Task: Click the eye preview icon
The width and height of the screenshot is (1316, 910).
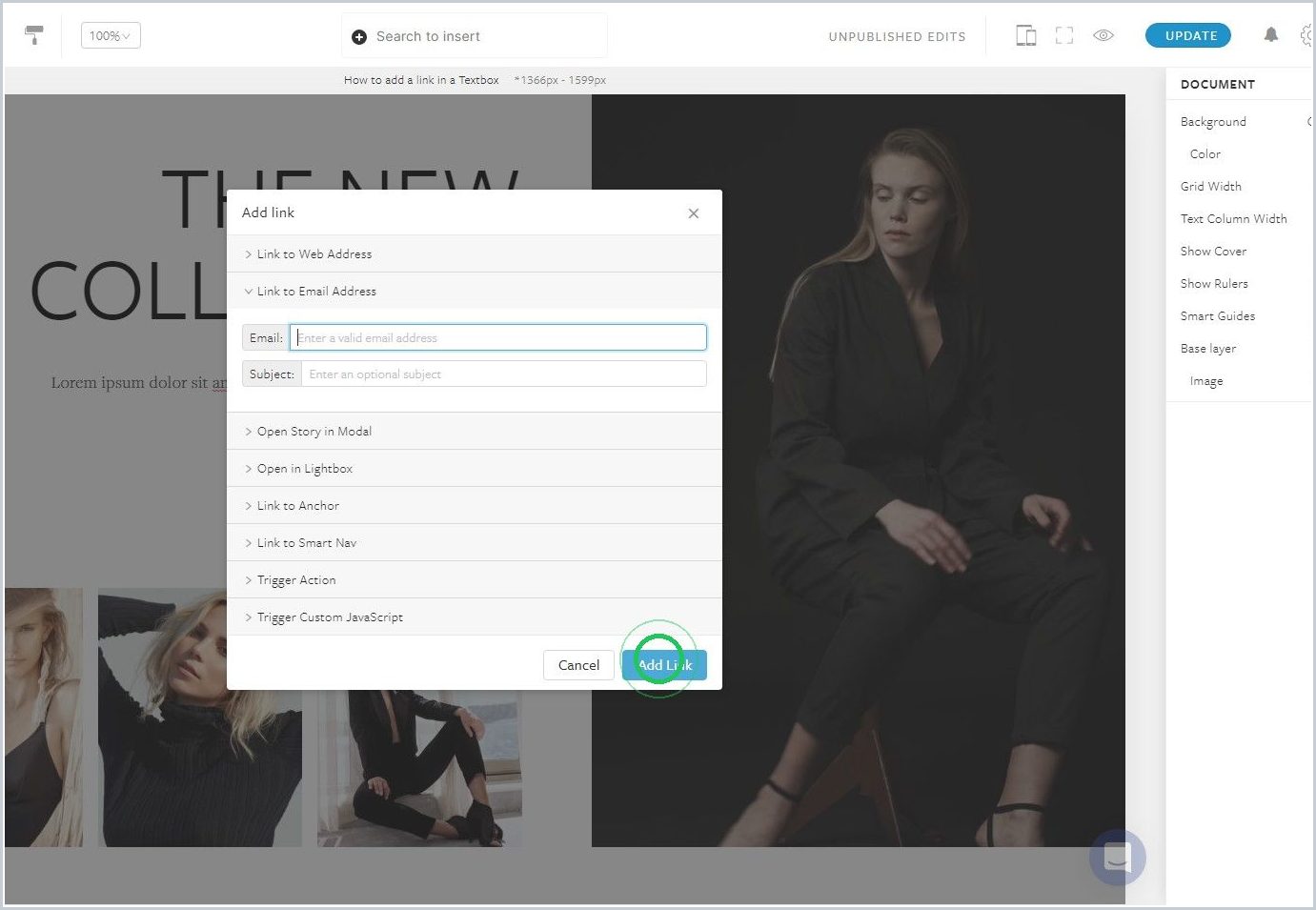Action: tap(1103, 35)
